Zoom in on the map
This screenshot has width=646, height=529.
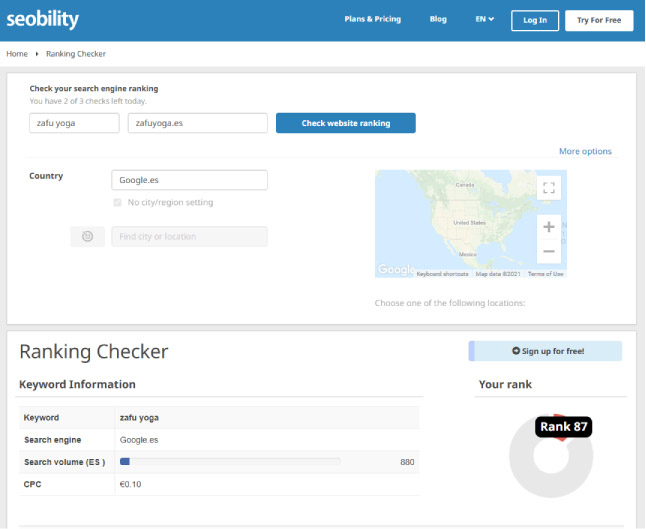click(x=548, y=227)
